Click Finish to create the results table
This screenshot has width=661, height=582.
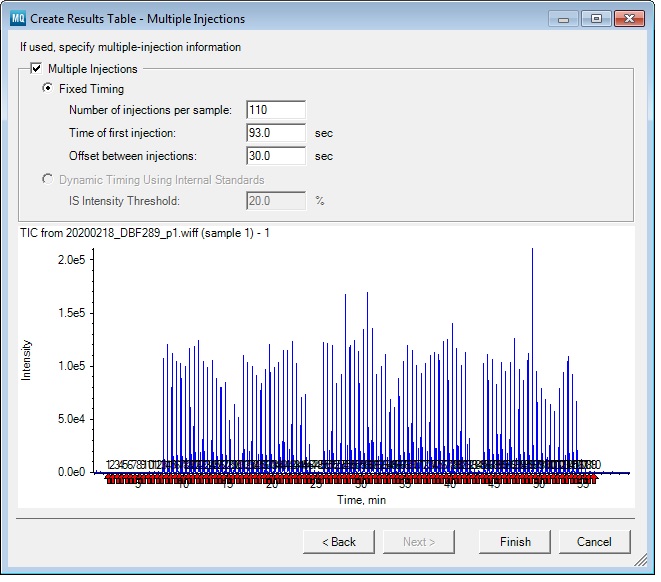(x=515, y=542)
